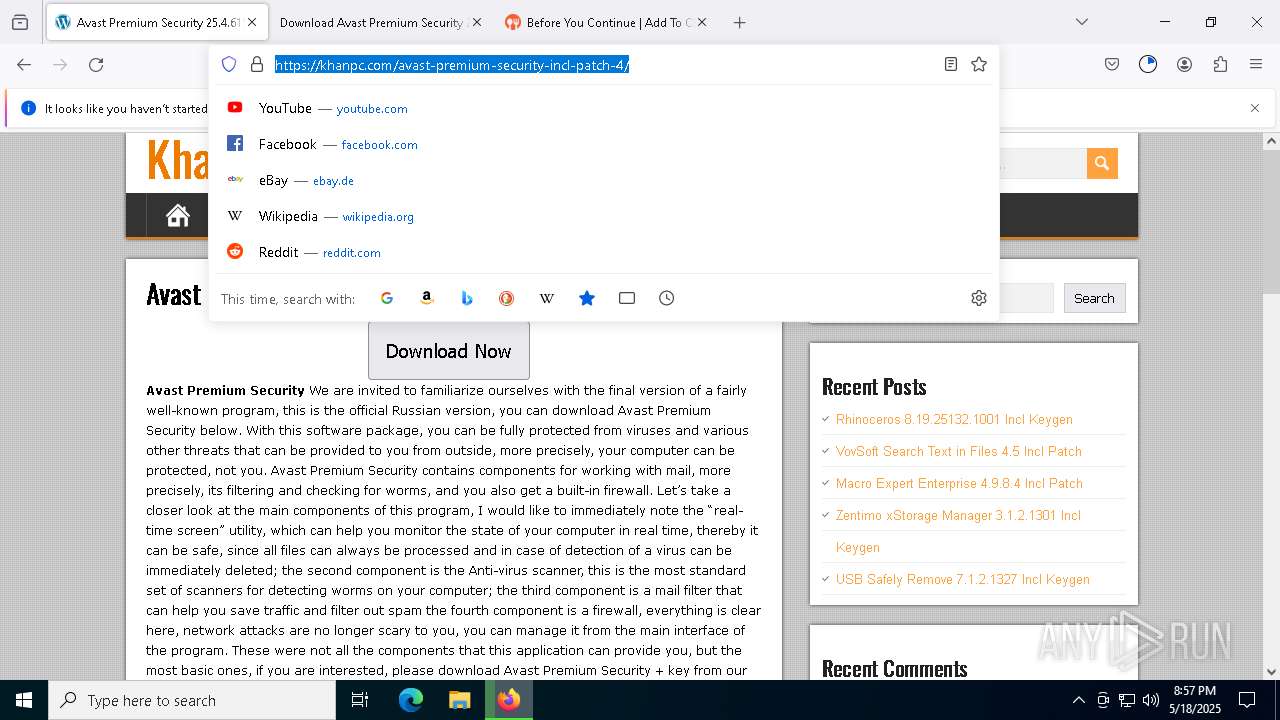
Task: Select eBay suggestion in dropdown
Action: tap(604, 180)
